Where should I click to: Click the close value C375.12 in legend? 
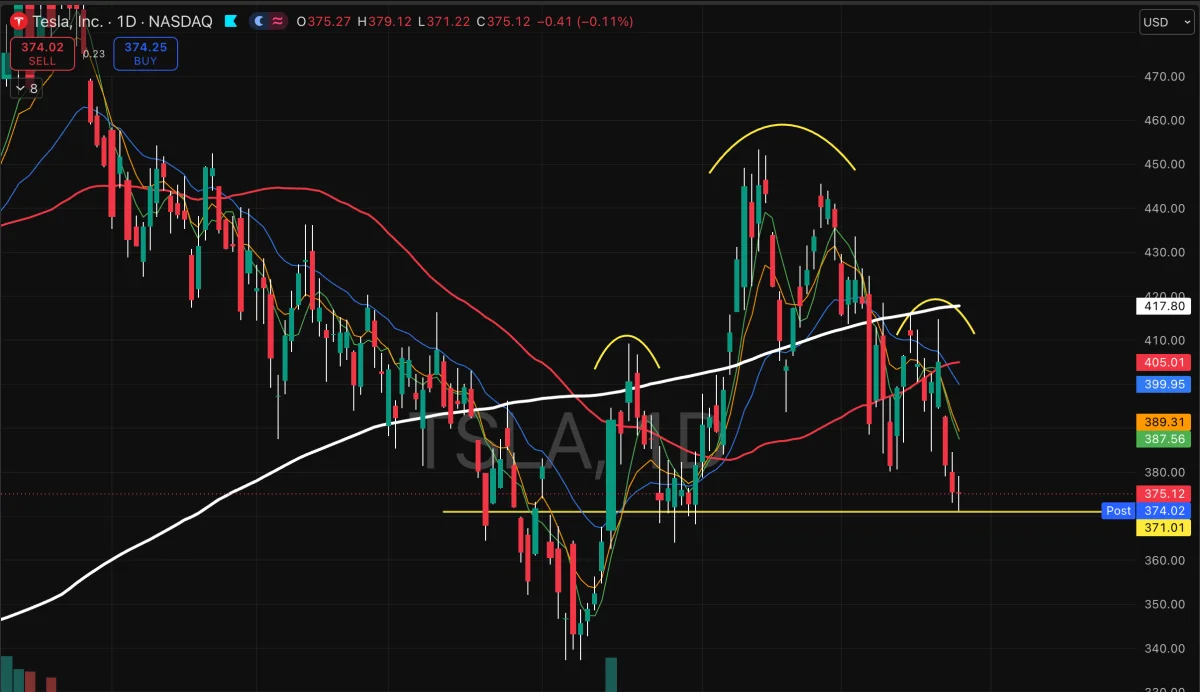503,21
